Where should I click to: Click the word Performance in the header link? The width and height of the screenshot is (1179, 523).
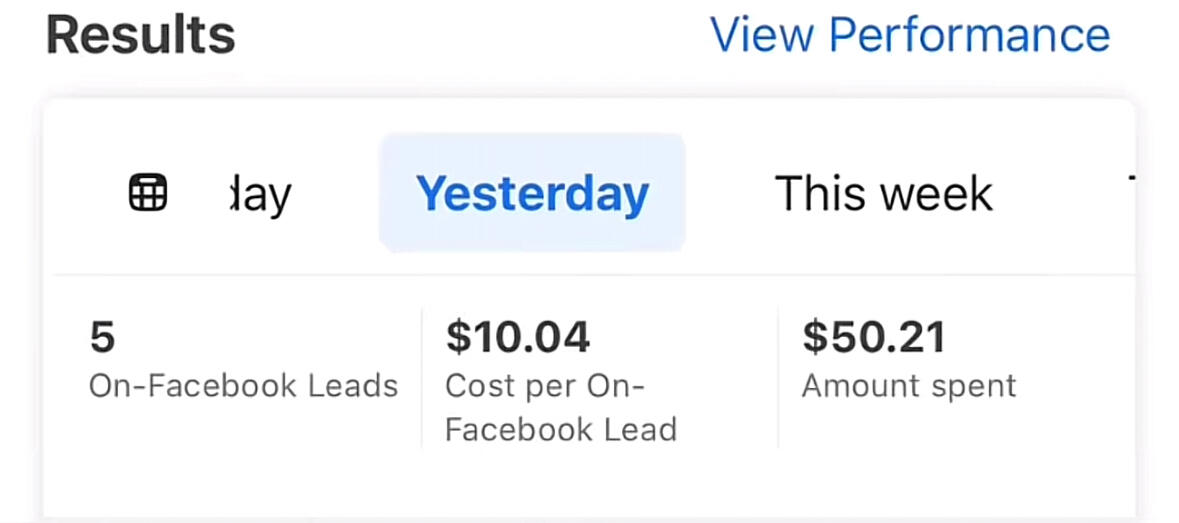coord(970,35)
